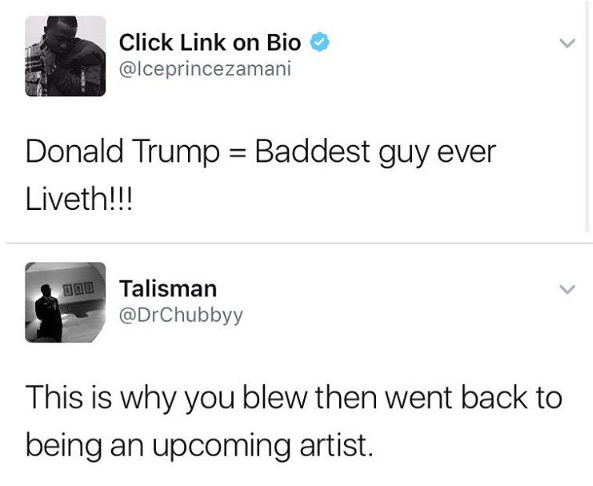Select the words "Donald Trump" in the tweet
Image resolution: width=593 pixels, height=486 pixels.
click(123, 152)
